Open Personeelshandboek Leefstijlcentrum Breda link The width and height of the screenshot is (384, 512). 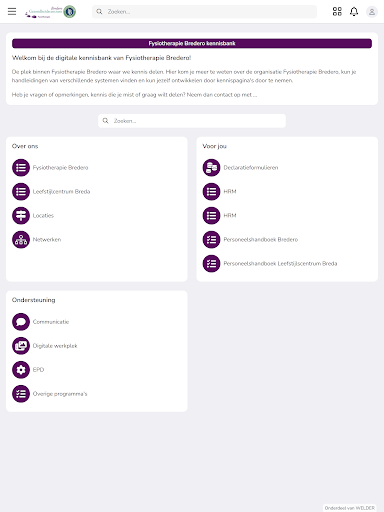280,263
